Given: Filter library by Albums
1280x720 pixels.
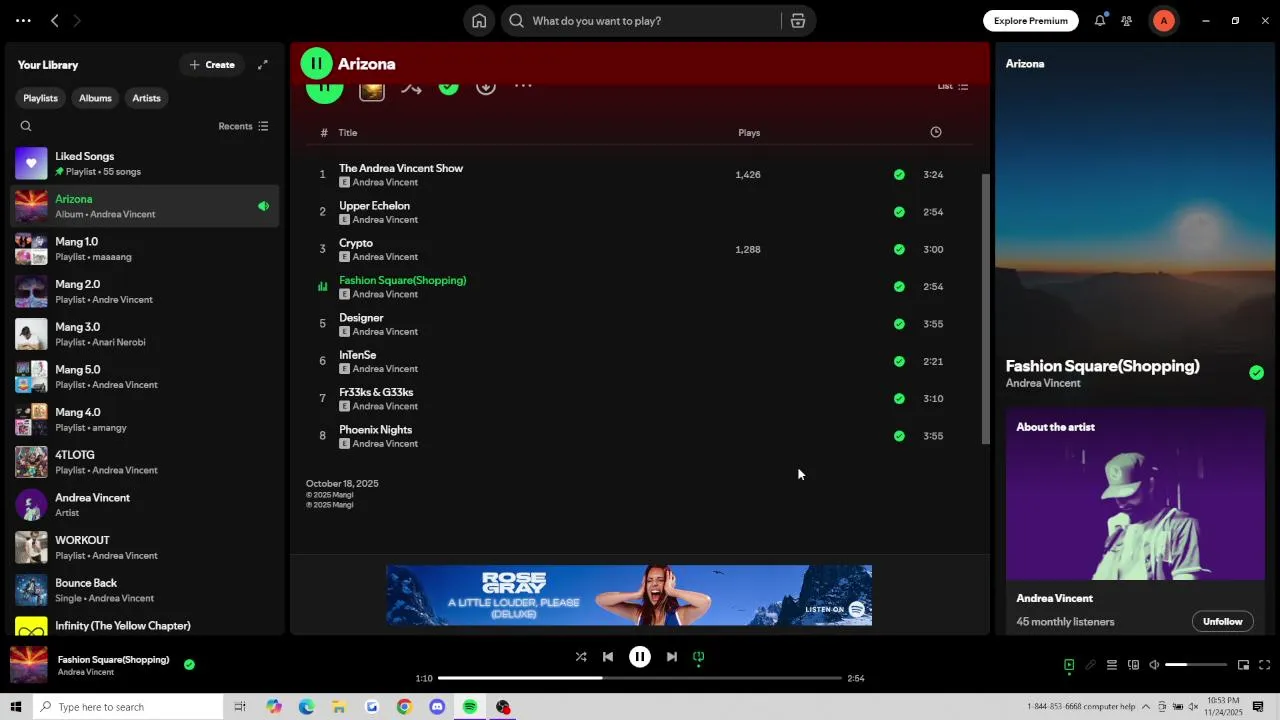Looking at the screenshot, I should click(95, 98).
